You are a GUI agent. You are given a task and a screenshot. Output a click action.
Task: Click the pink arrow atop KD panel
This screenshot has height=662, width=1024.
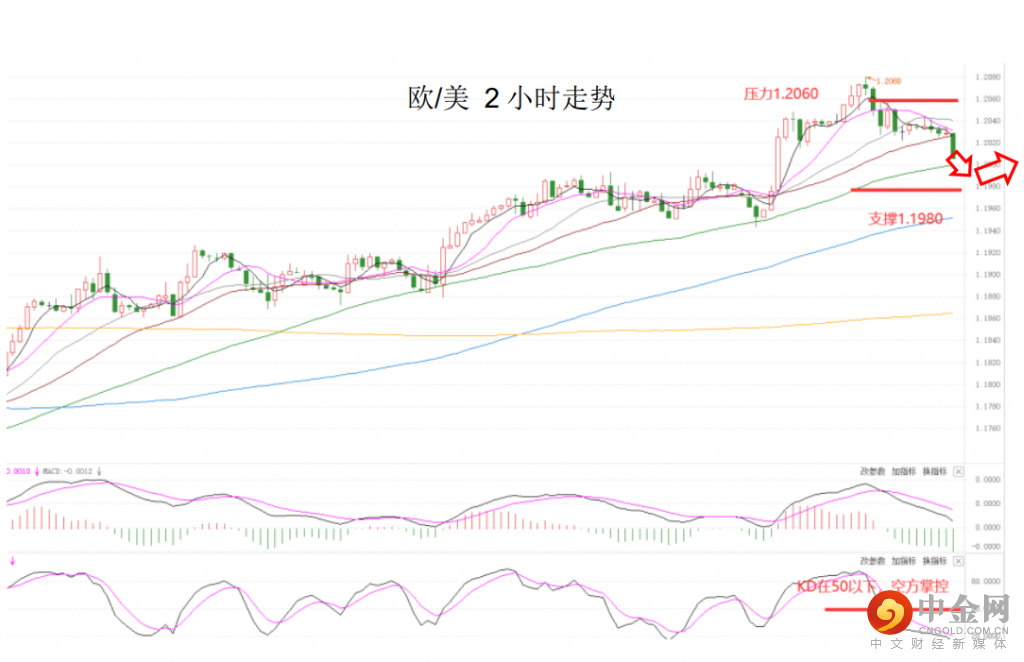(12, 561)
